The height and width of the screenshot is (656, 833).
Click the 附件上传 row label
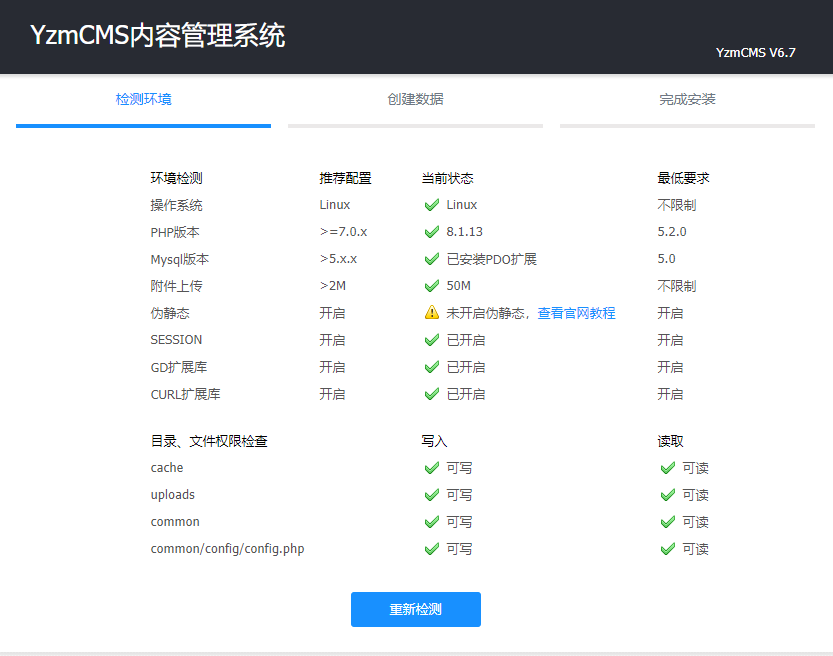pos(176,286)
